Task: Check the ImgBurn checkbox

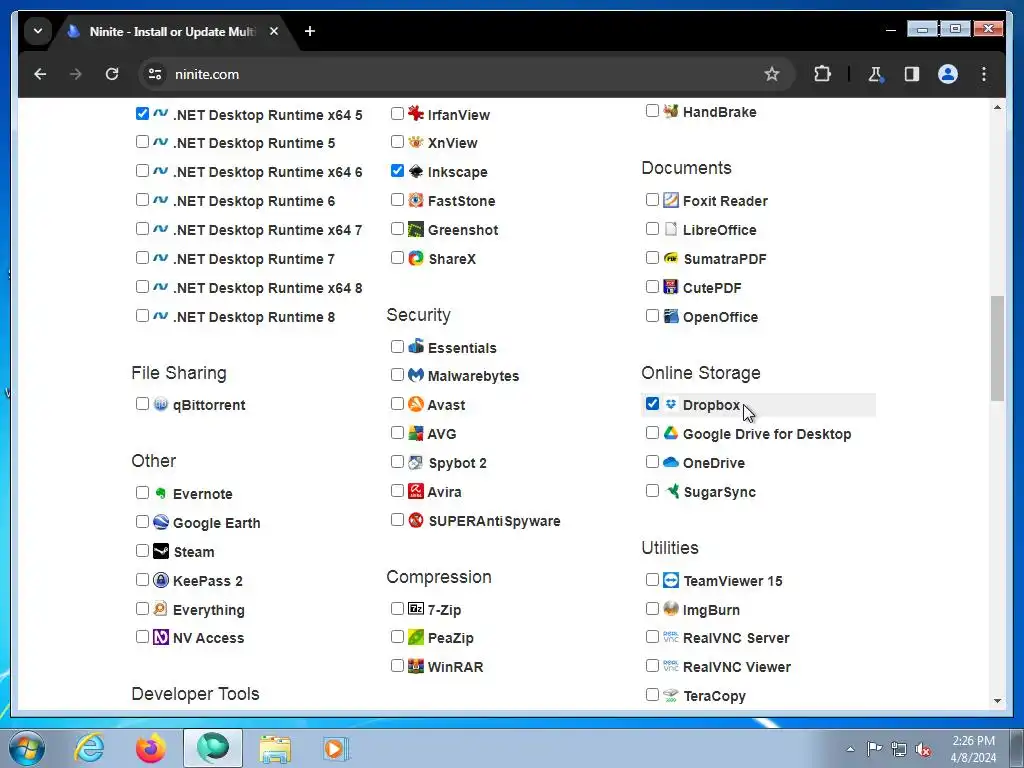Action: coord(652,609)
